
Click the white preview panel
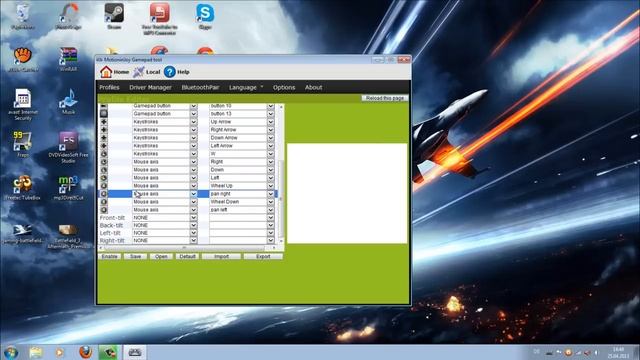point(347,193)
